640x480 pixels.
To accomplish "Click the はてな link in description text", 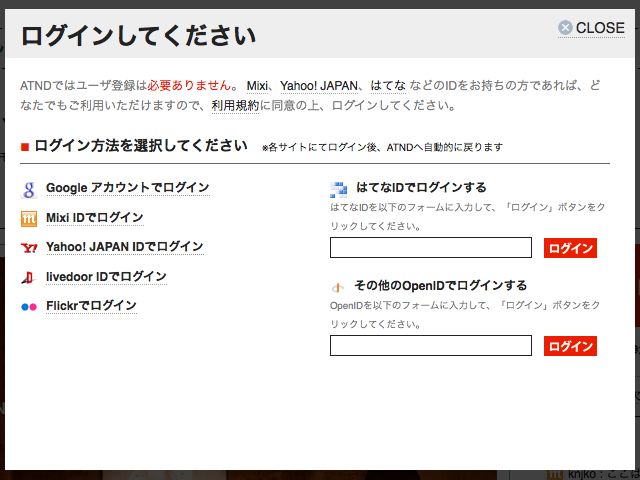I will click(387, 86).
